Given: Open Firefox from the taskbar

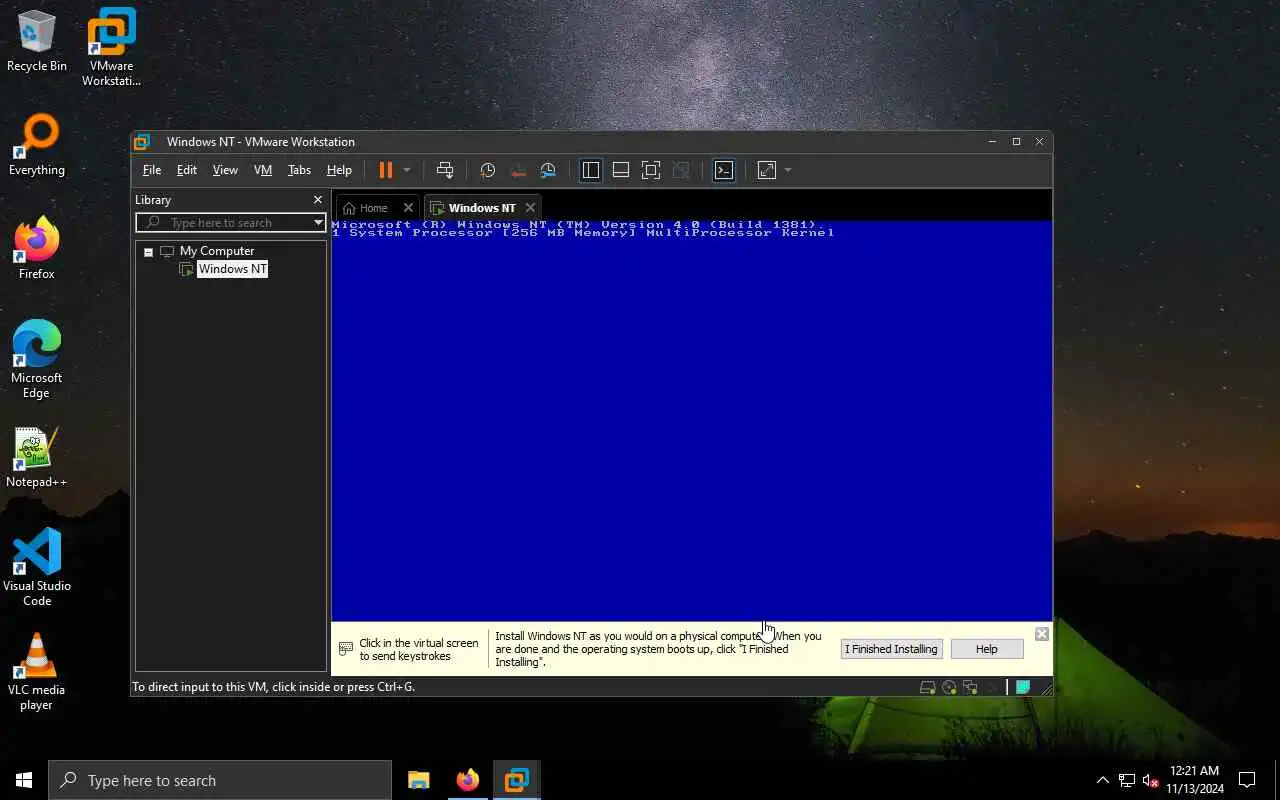Looking at the screenshot, I should tap(468, 780).
